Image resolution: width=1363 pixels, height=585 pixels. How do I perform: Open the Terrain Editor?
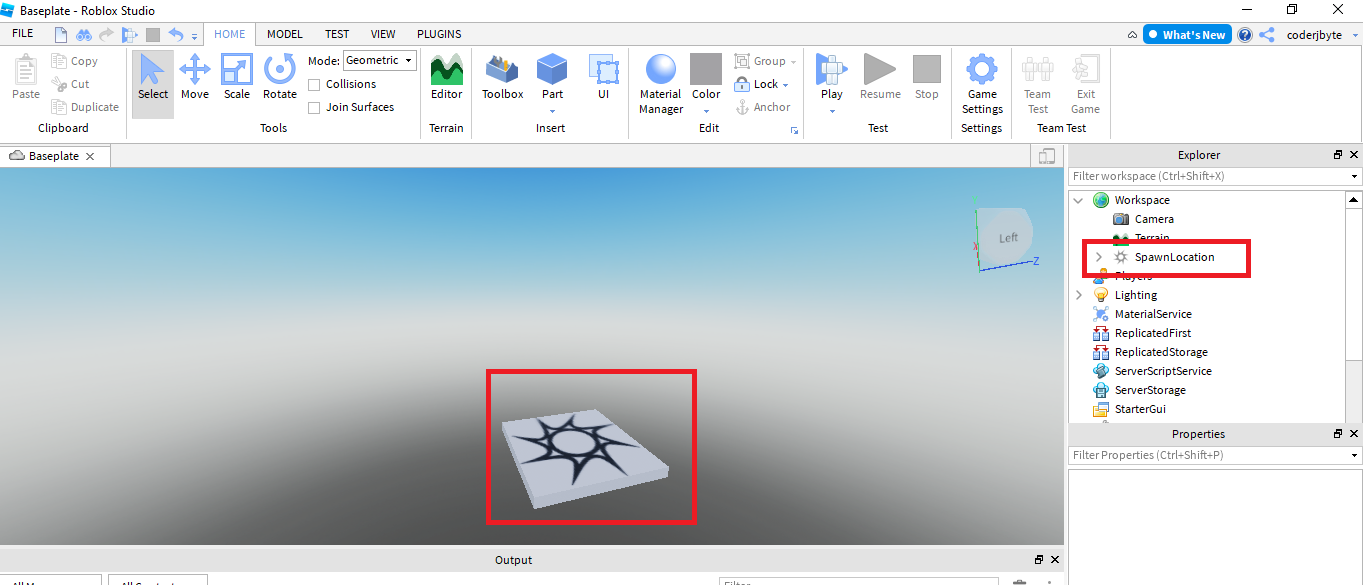coord(446,77)
